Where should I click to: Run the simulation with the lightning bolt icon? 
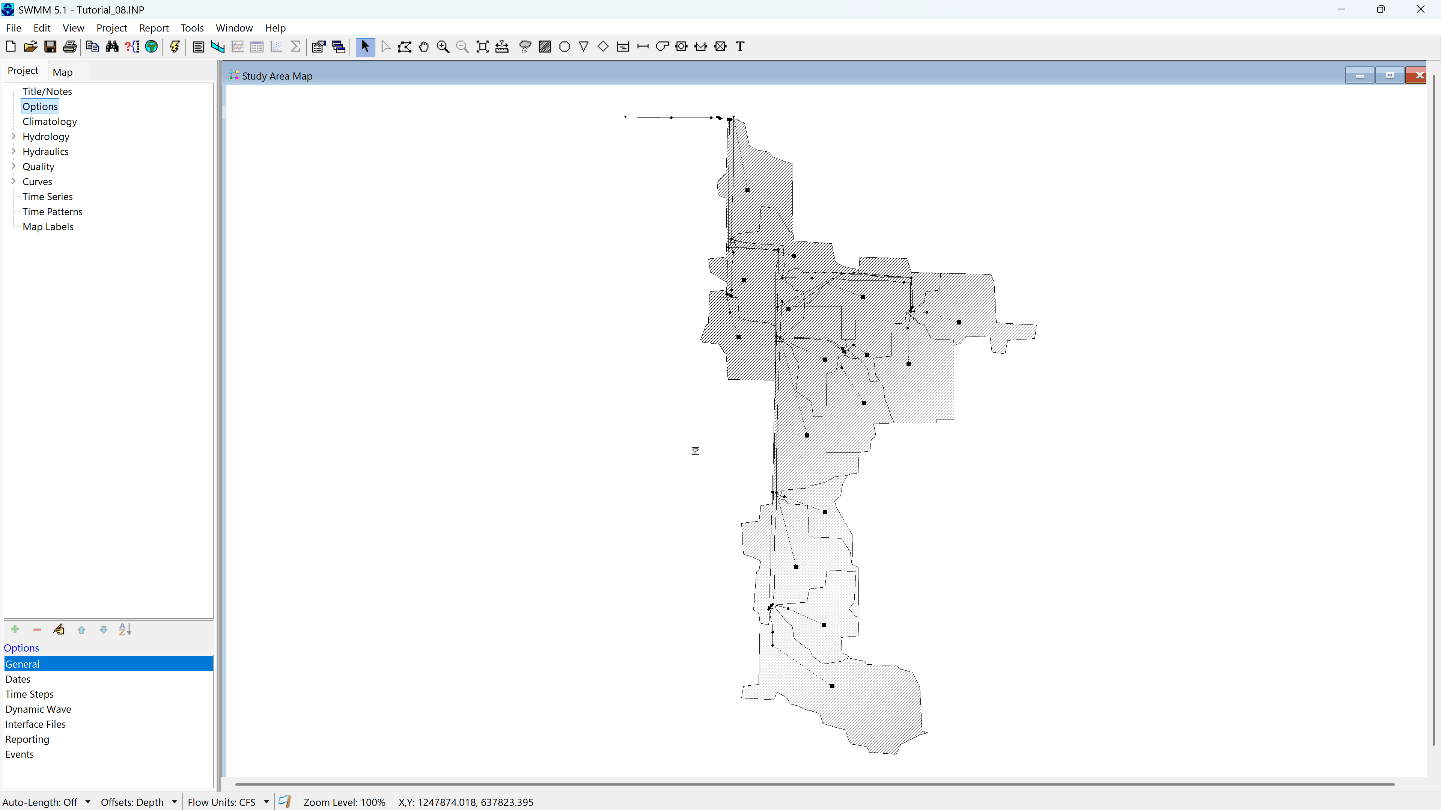coord(175,46)
